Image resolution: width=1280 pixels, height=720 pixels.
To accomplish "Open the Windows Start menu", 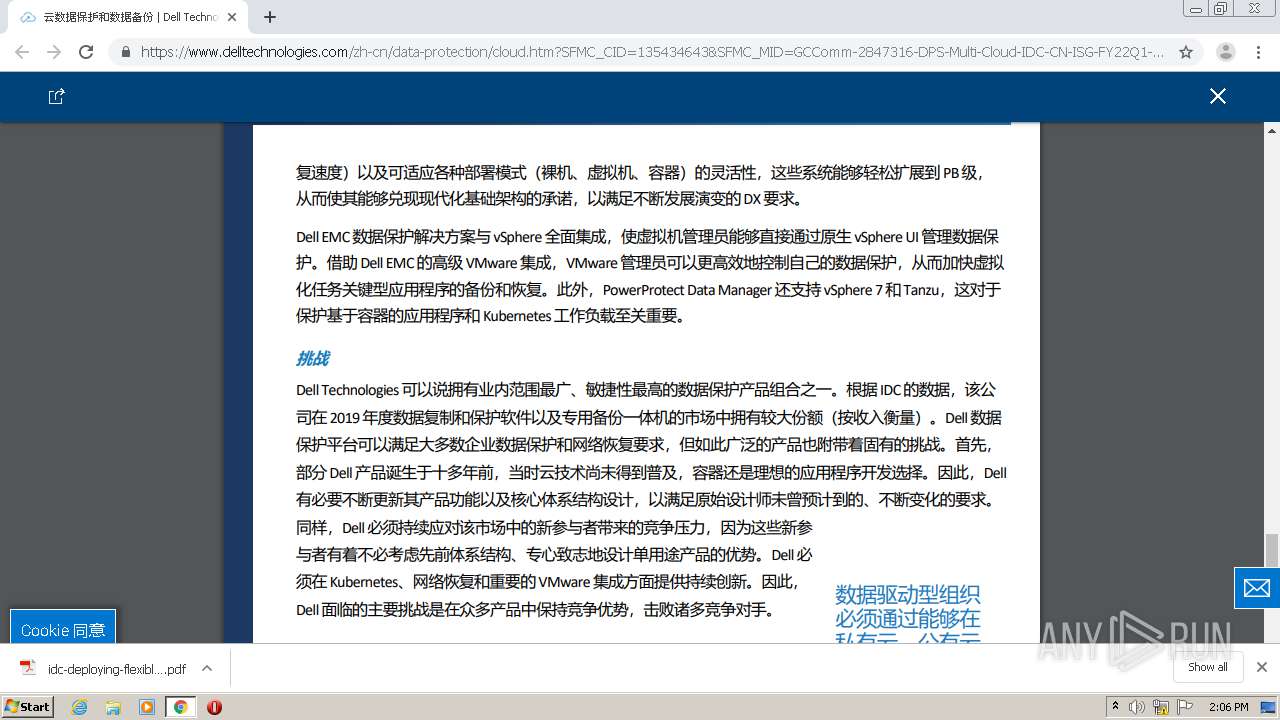I will tap(28, 706).
